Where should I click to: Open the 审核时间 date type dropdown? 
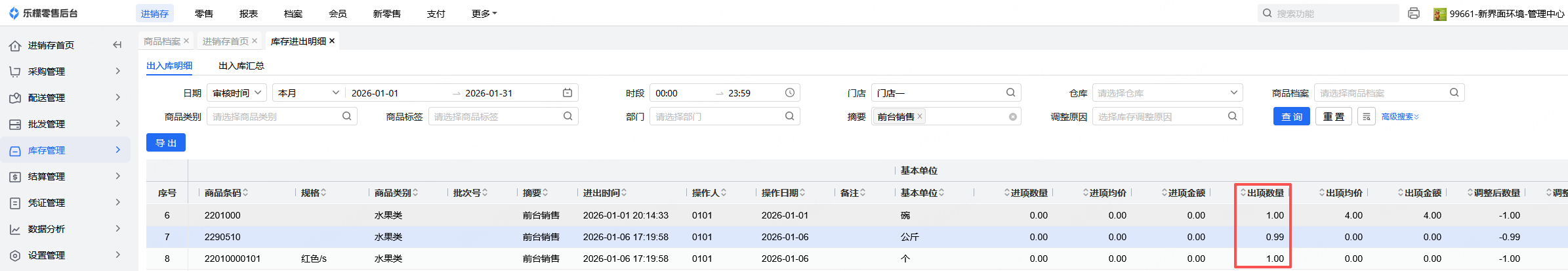[237, 93]
